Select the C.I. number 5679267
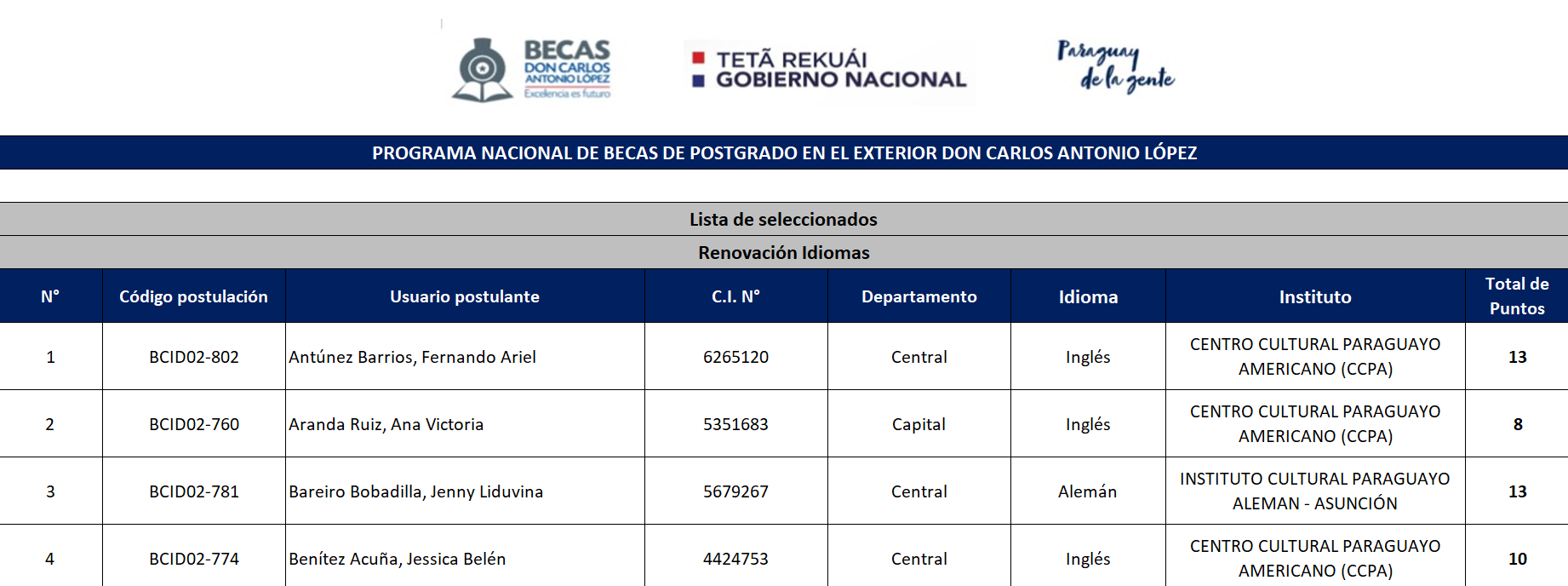The width and height of the screenshot is (1568, 586). click(x=735, y=491)
